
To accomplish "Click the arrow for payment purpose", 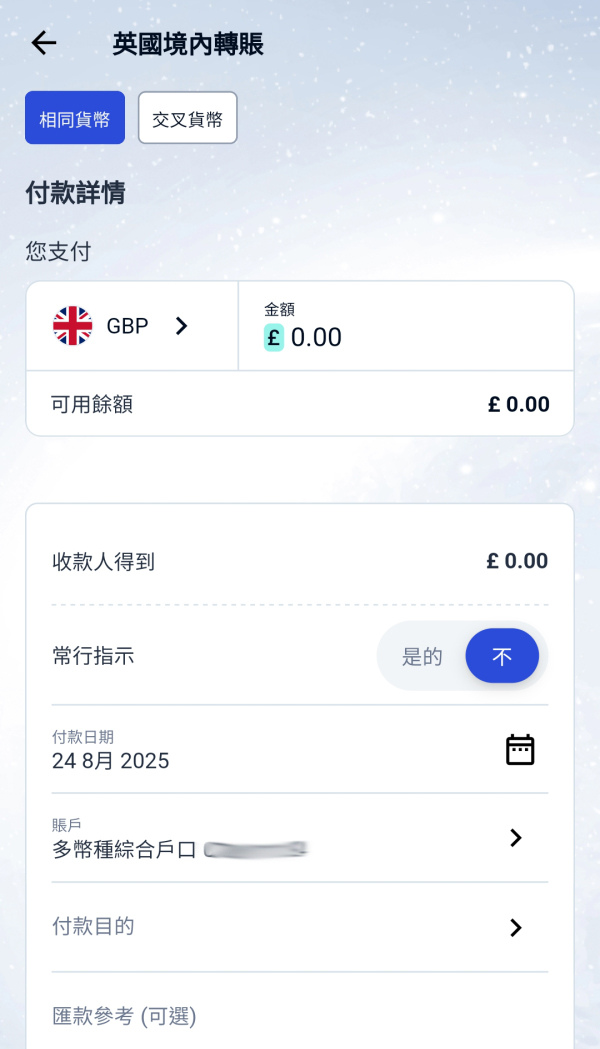I will pos(515,927).
